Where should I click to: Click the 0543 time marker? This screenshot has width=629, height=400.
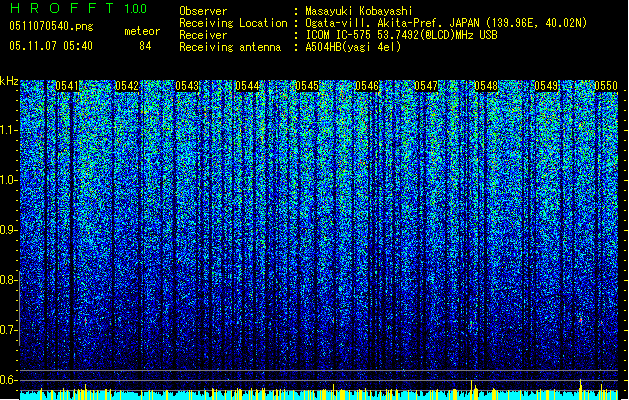coord(187,86)
